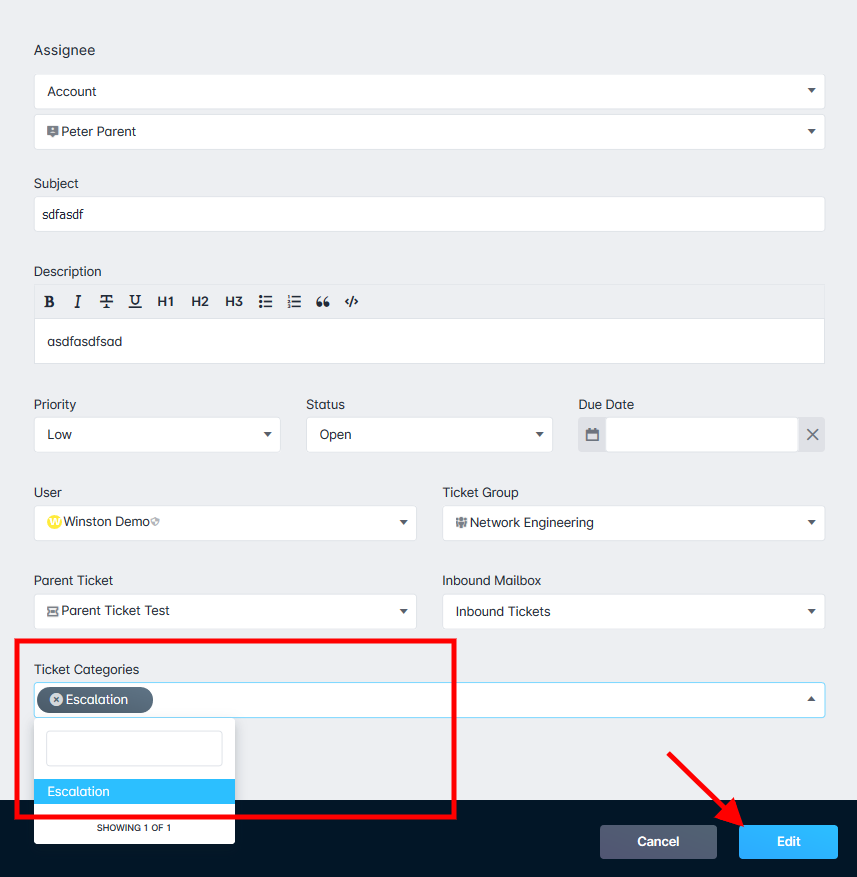Click into the Subject field
857x877 pixels.
429,214
